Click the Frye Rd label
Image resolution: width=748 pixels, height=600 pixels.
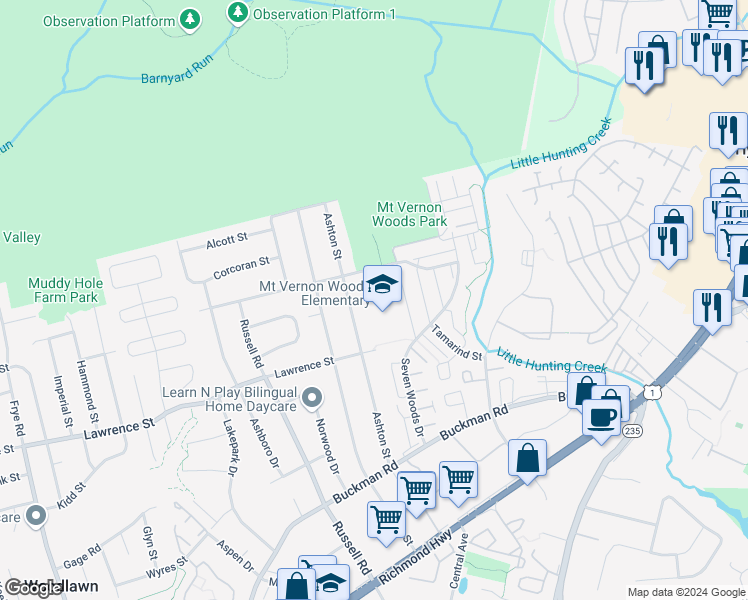[x=16, y=418]
